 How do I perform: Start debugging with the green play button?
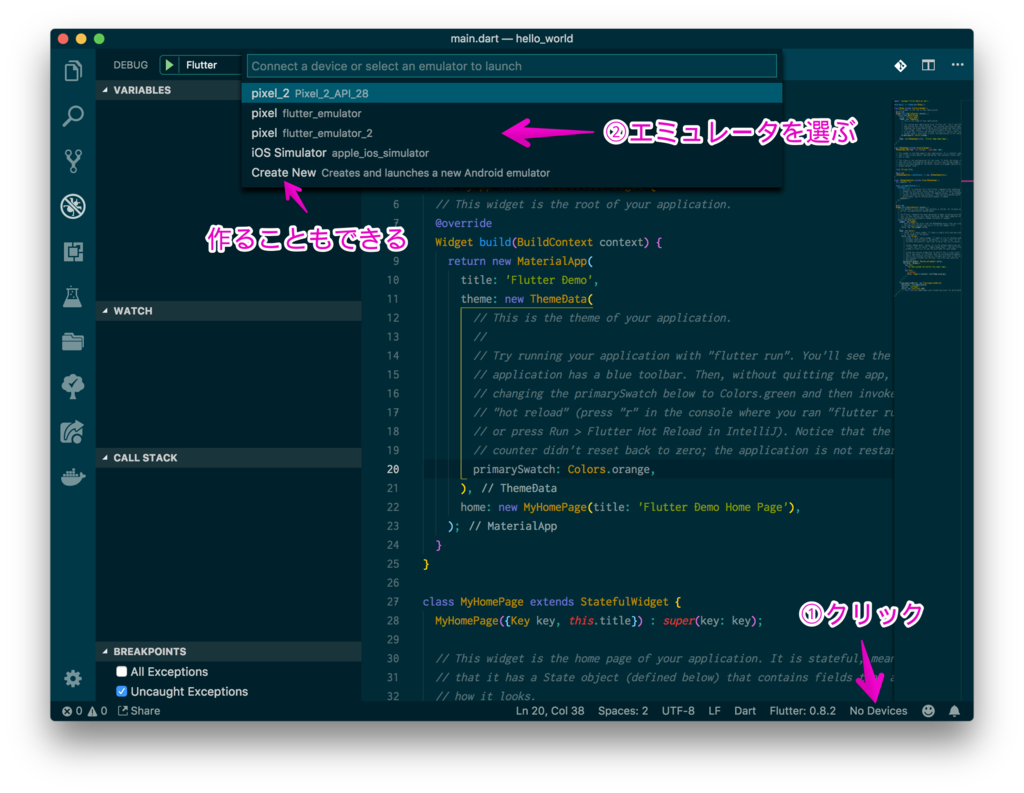tap(169, 65)
